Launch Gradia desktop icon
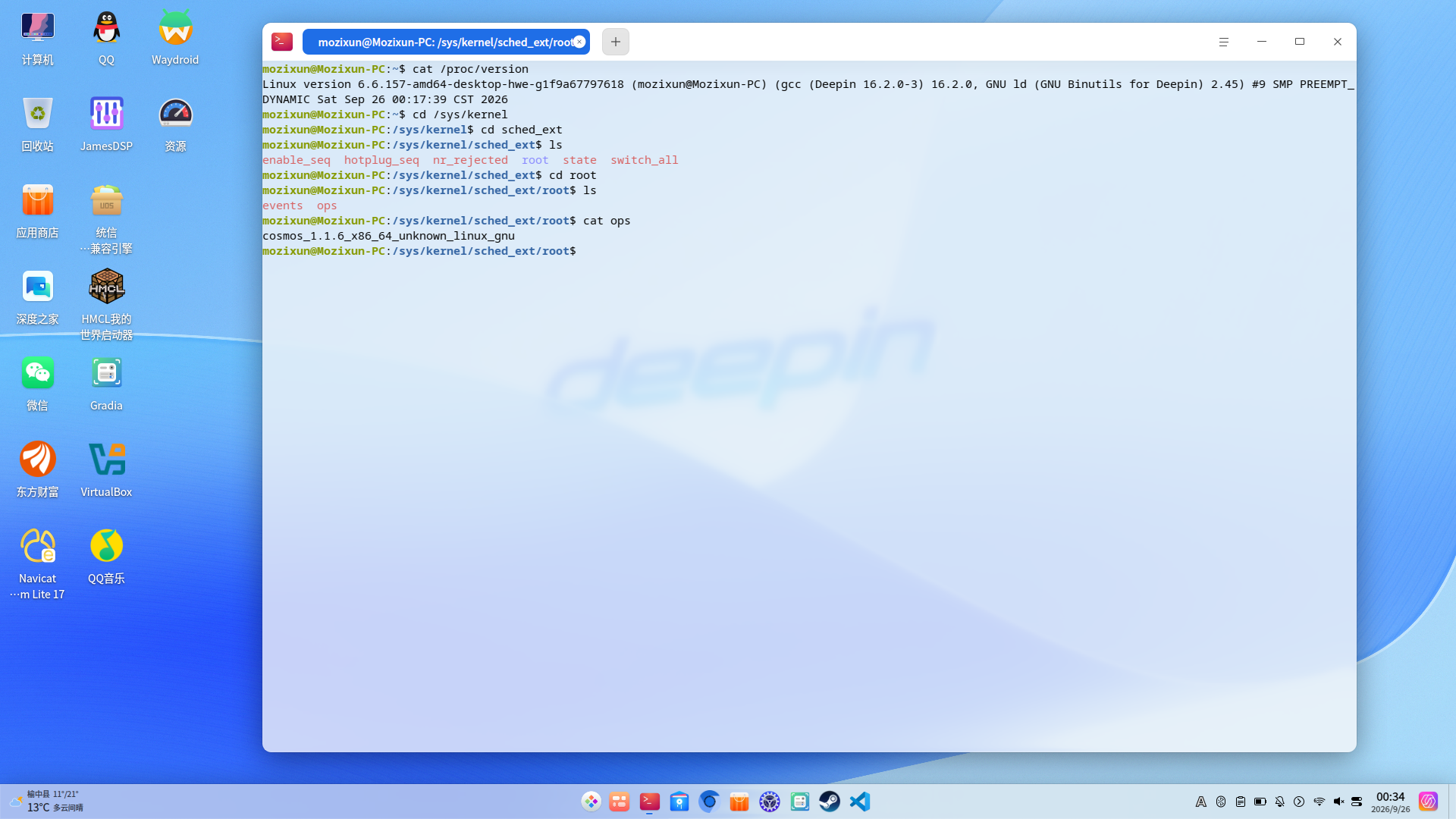This screenshot has width=1456, height=819. click(x=106, y=374)
